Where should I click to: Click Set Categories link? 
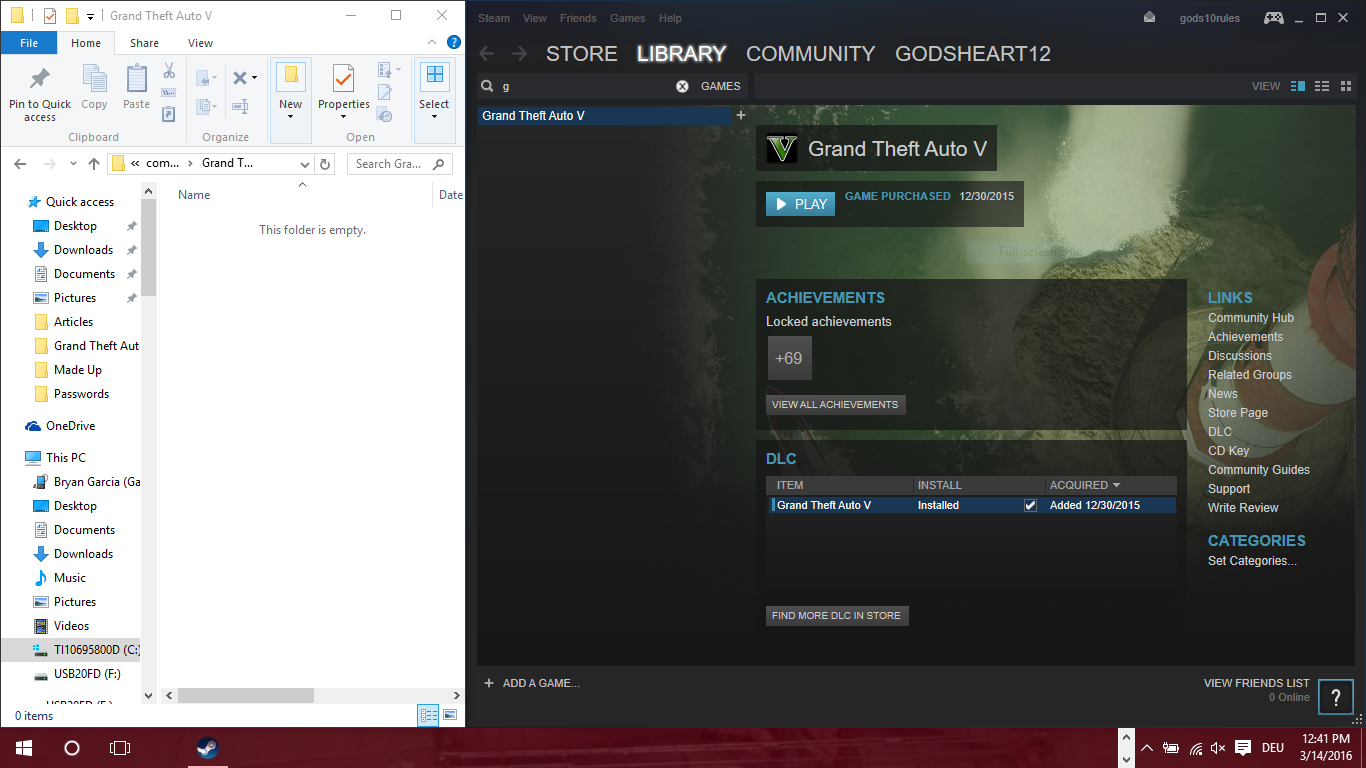(1252, 561)
